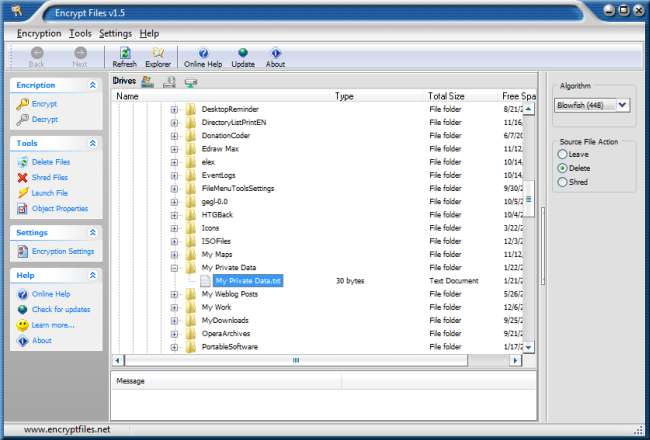Select the ISOFiles folder row

click(216, 241)
